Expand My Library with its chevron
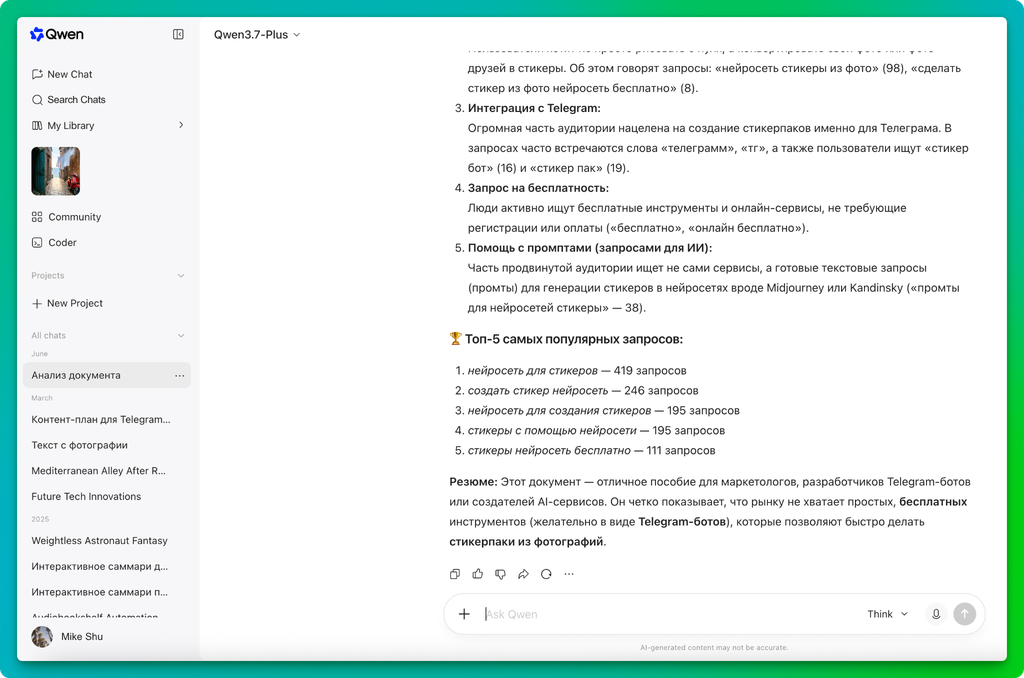Image resolution: width=1024 pixels, height=678 pixels. pyautogui.click(x=181, y=125)
